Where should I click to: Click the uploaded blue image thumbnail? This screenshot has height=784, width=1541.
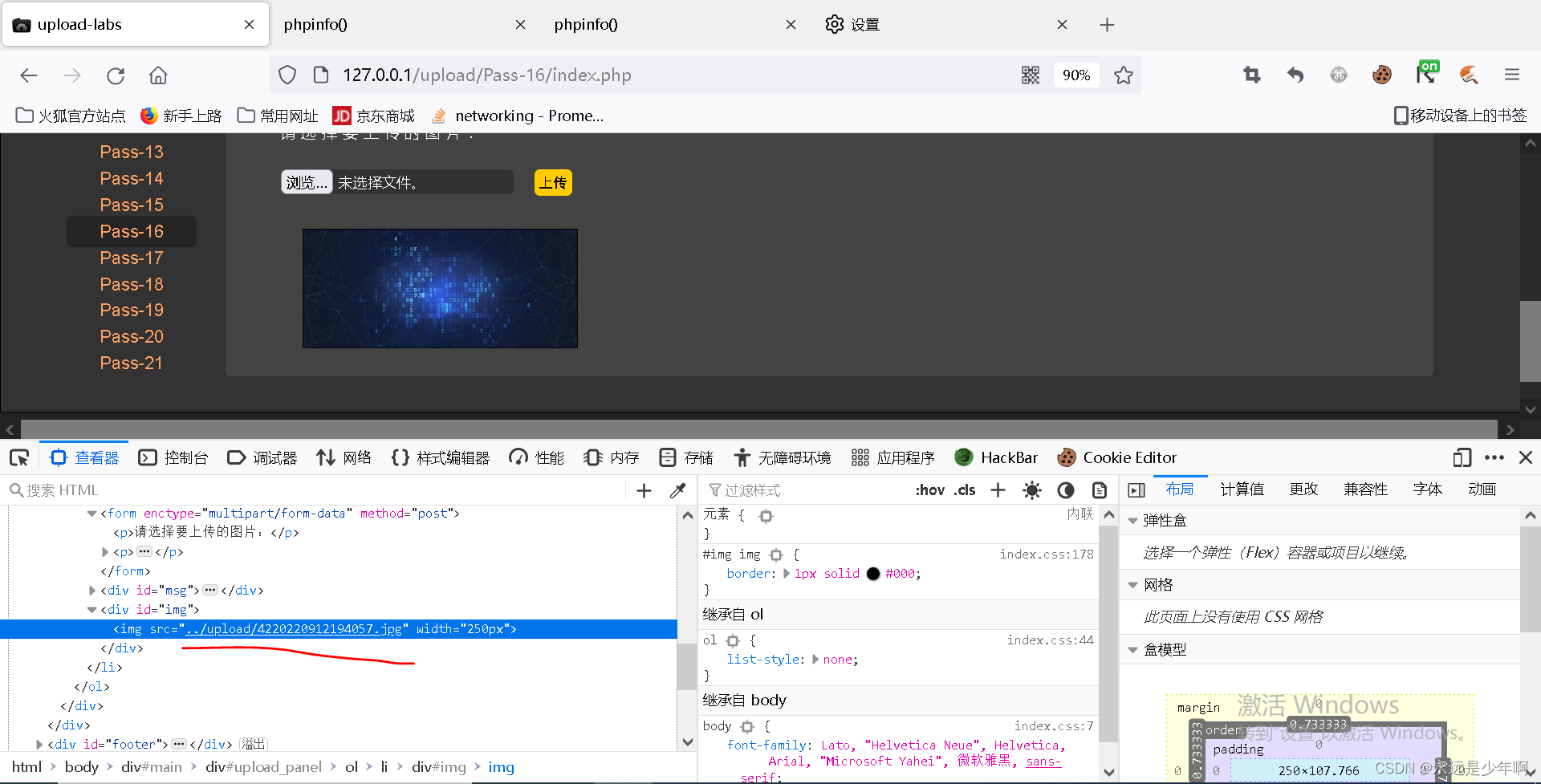coord(440,288)
